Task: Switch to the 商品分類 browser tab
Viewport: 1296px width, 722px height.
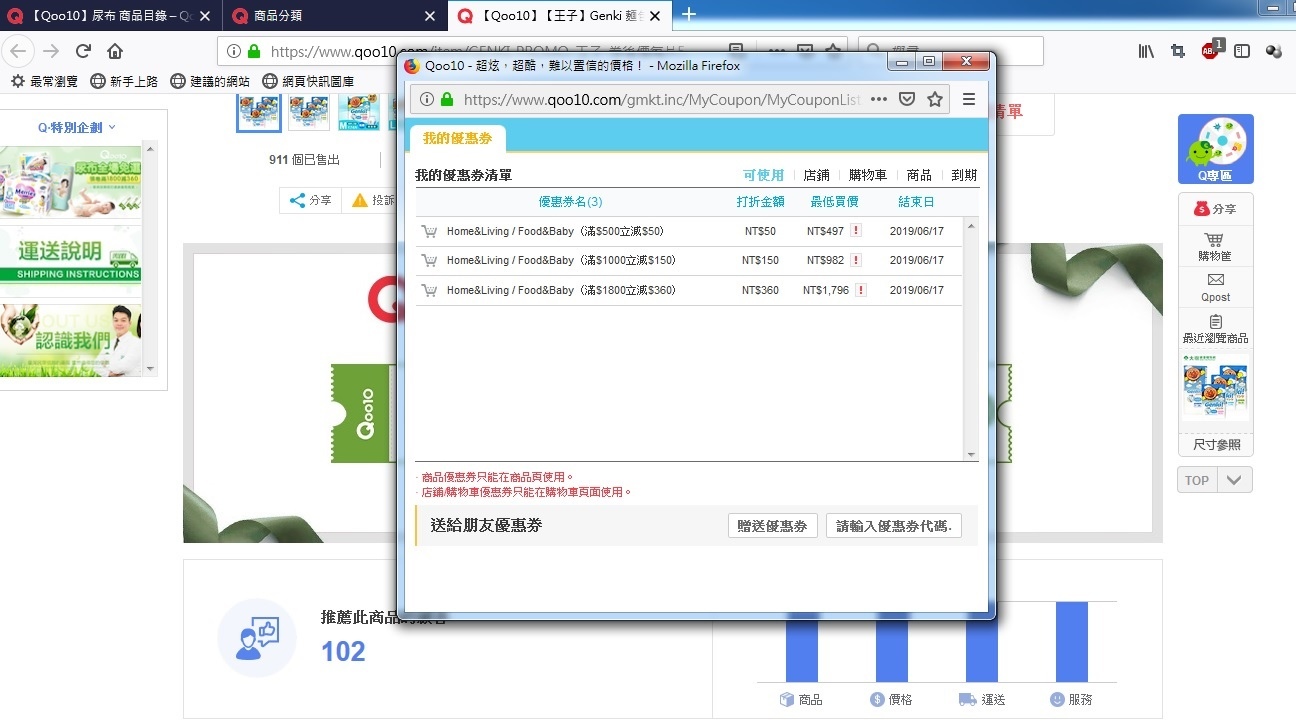Action: coord(333,15)
